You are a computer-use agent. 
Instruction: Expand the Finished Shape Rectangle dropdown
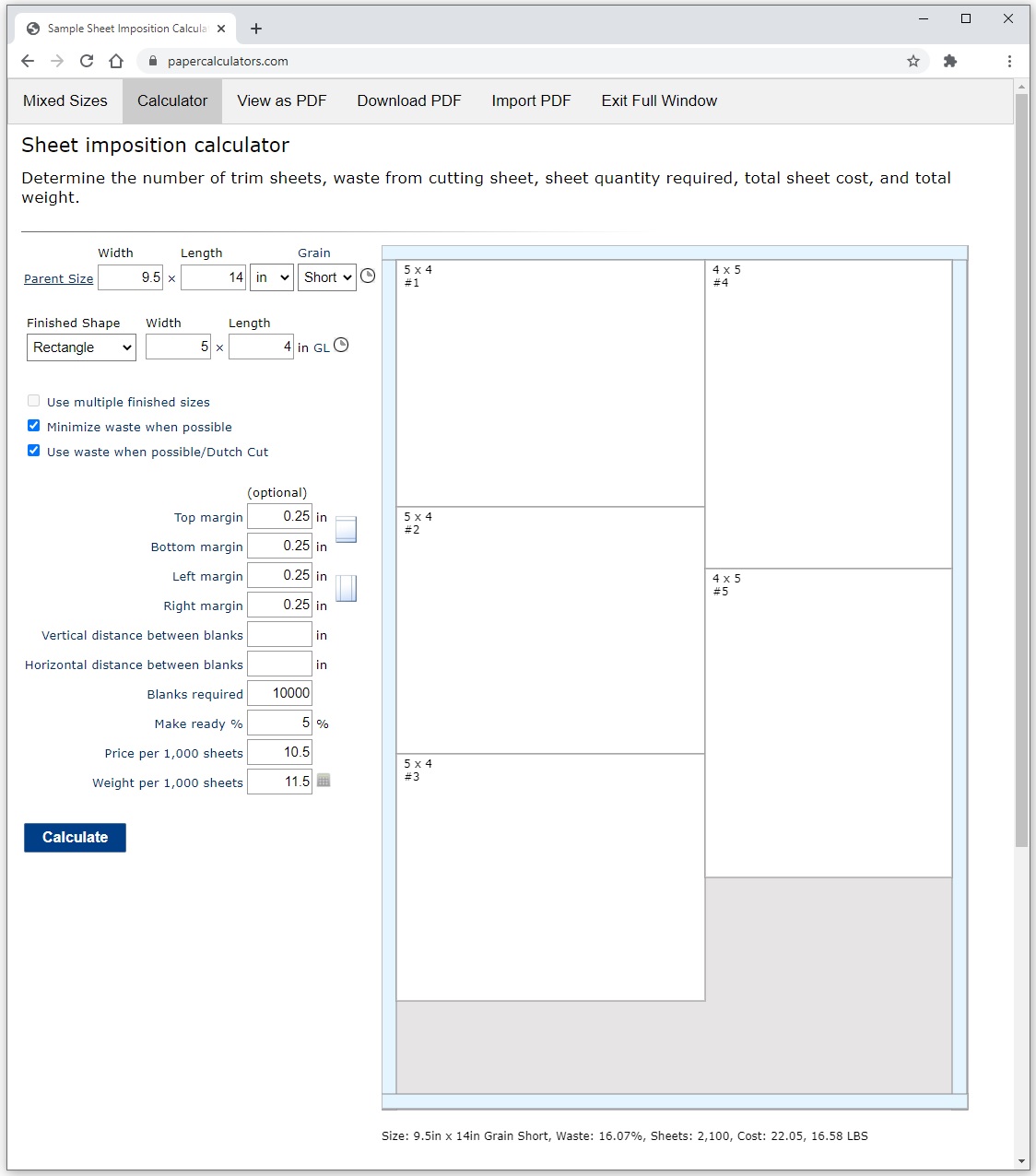point(81,347)
